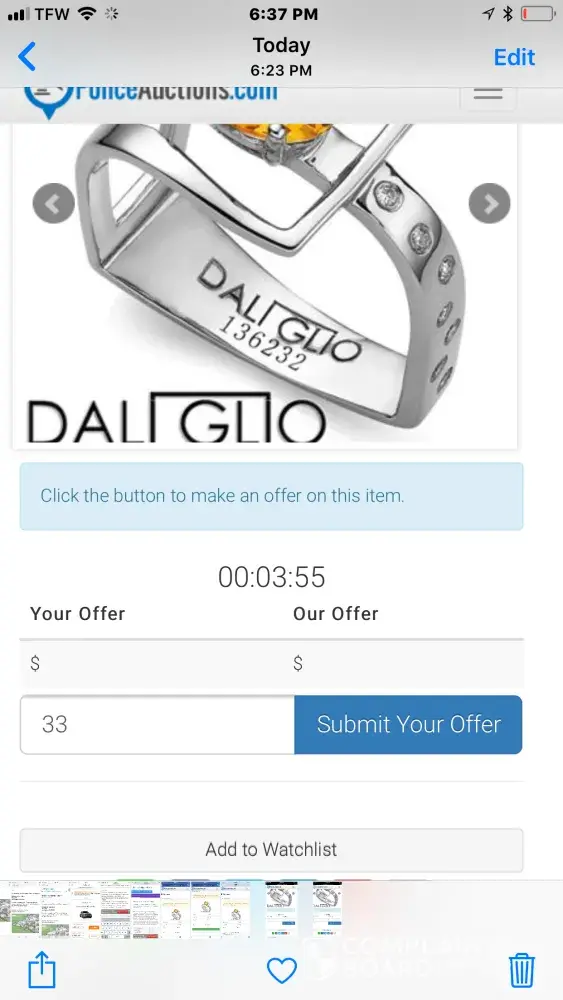Tap the Today date title in the header

[281, 45]
